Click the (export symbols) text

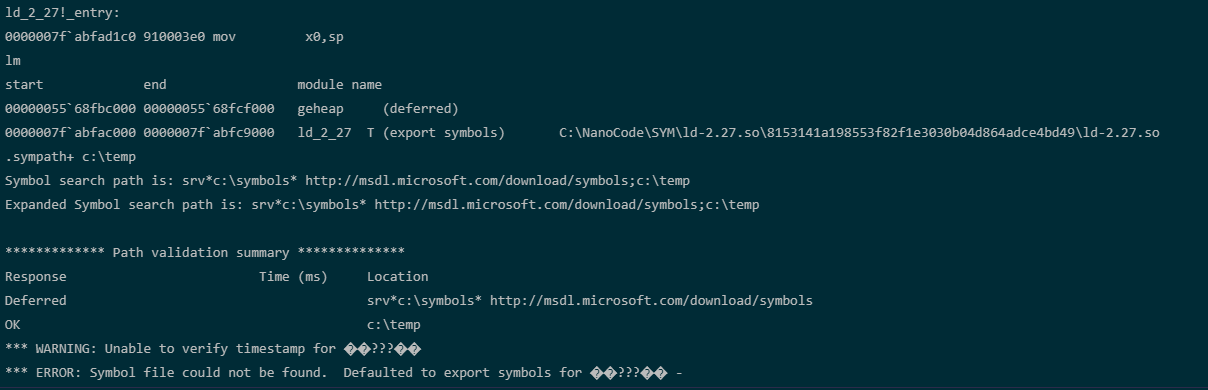click(444, 133)
